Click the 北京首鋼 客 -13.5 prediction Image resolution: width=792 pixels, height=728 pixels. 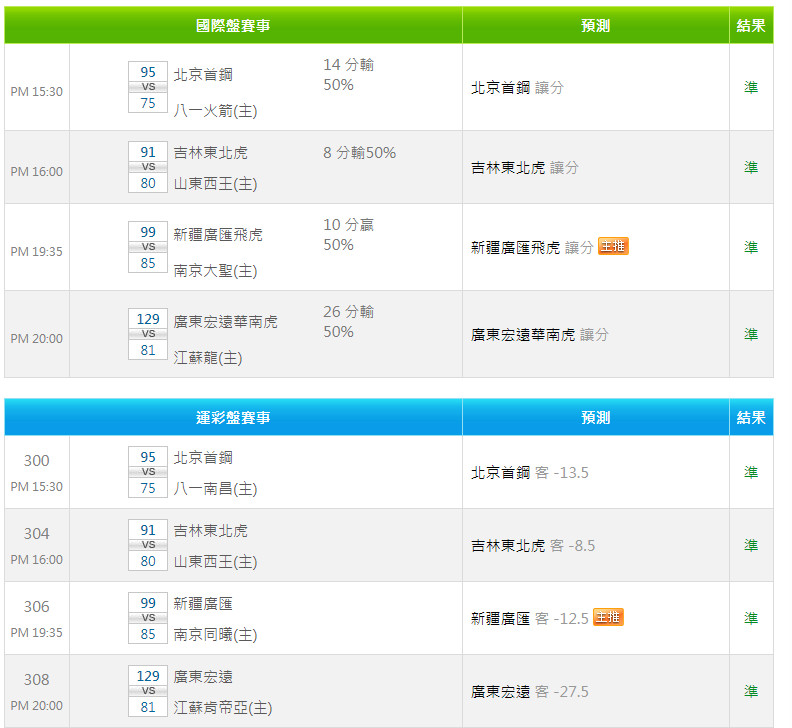pos(530,472)
